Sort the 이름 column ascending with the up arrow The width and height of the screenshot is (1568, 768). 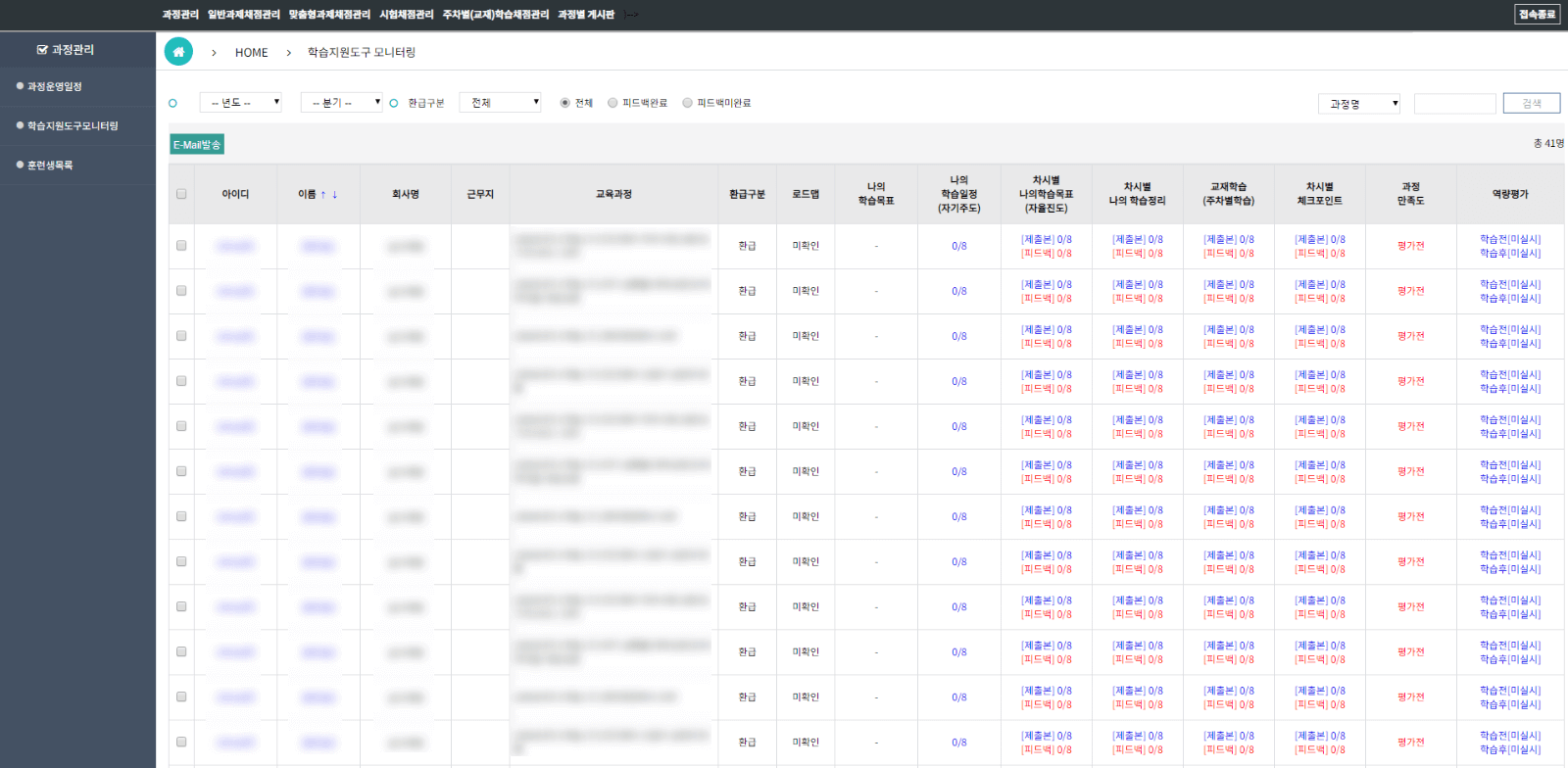323,194
